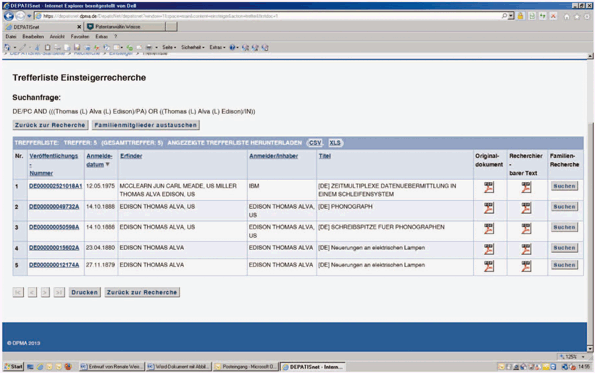Open searchable text PDF for IBM row
The image size is (595, 373).
point(526,187)
